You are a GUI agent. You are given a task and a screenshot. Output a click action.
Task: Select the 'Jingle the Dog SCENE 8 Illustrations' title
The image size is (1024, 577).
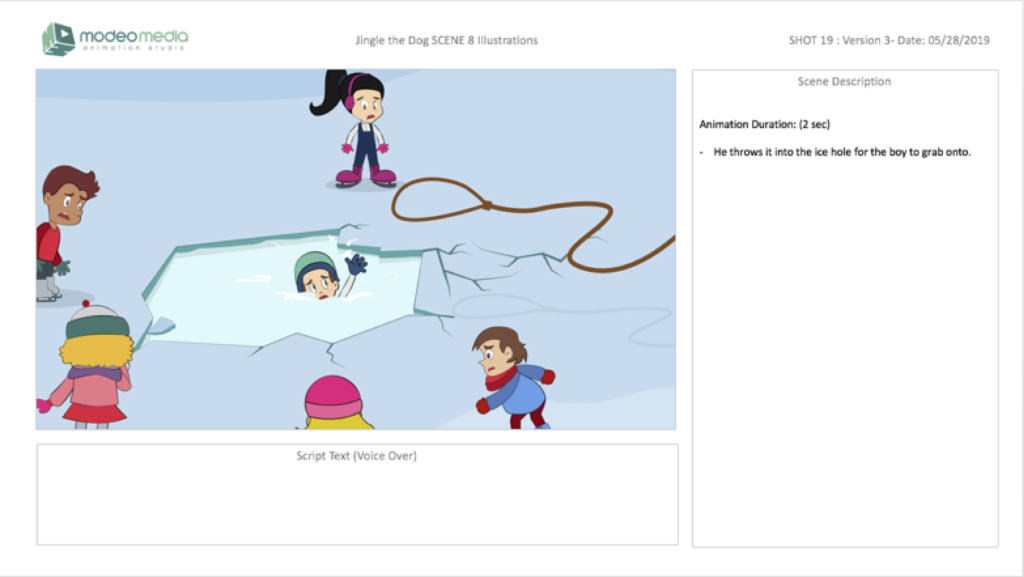(x=447, y=40)
